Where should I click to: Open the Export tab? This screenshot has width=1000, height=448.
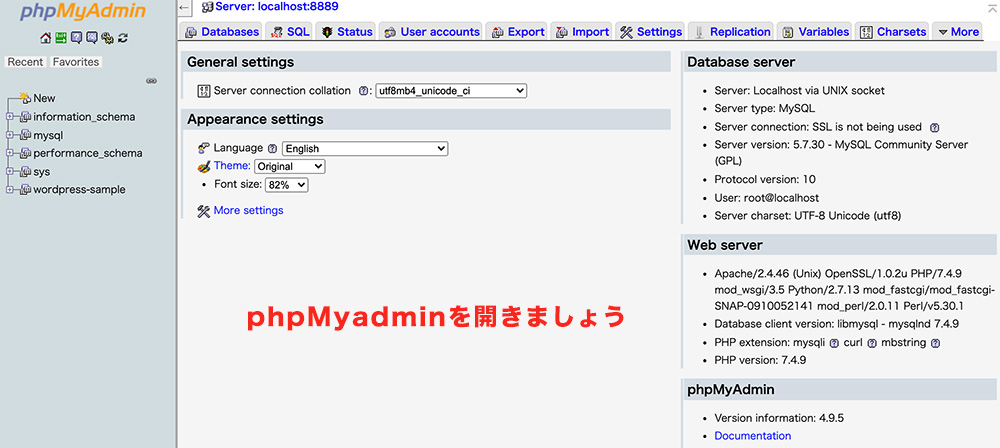(x=517, y=31)
